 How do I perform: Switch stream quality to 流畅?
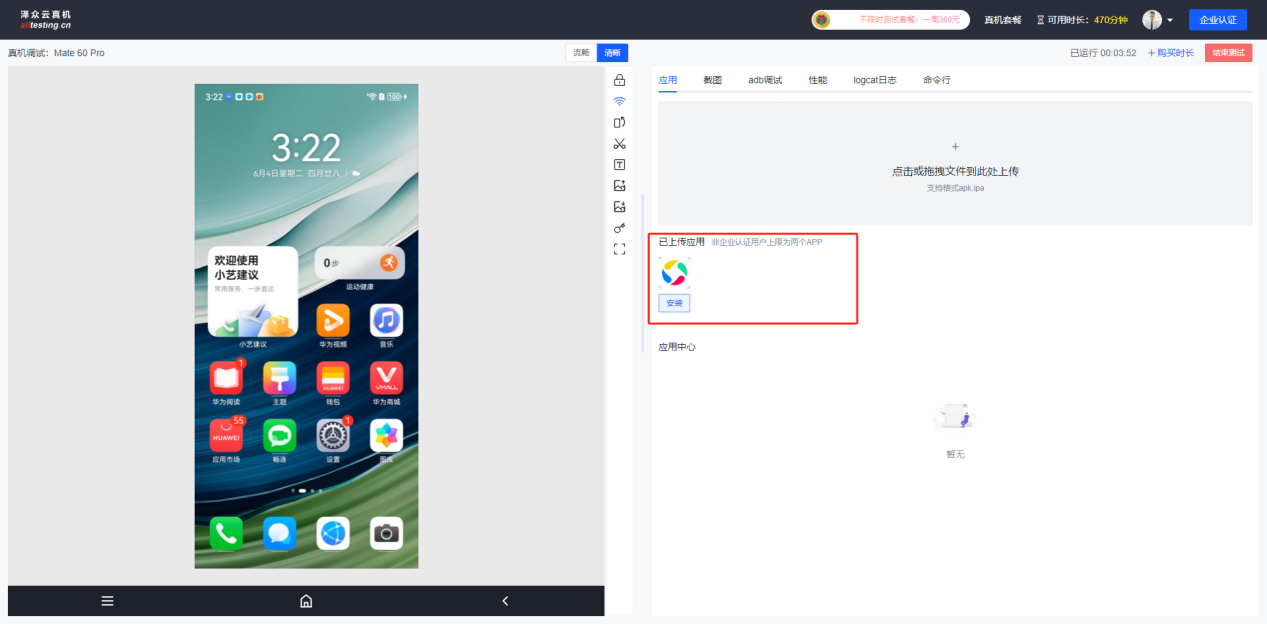click(581, 53)
